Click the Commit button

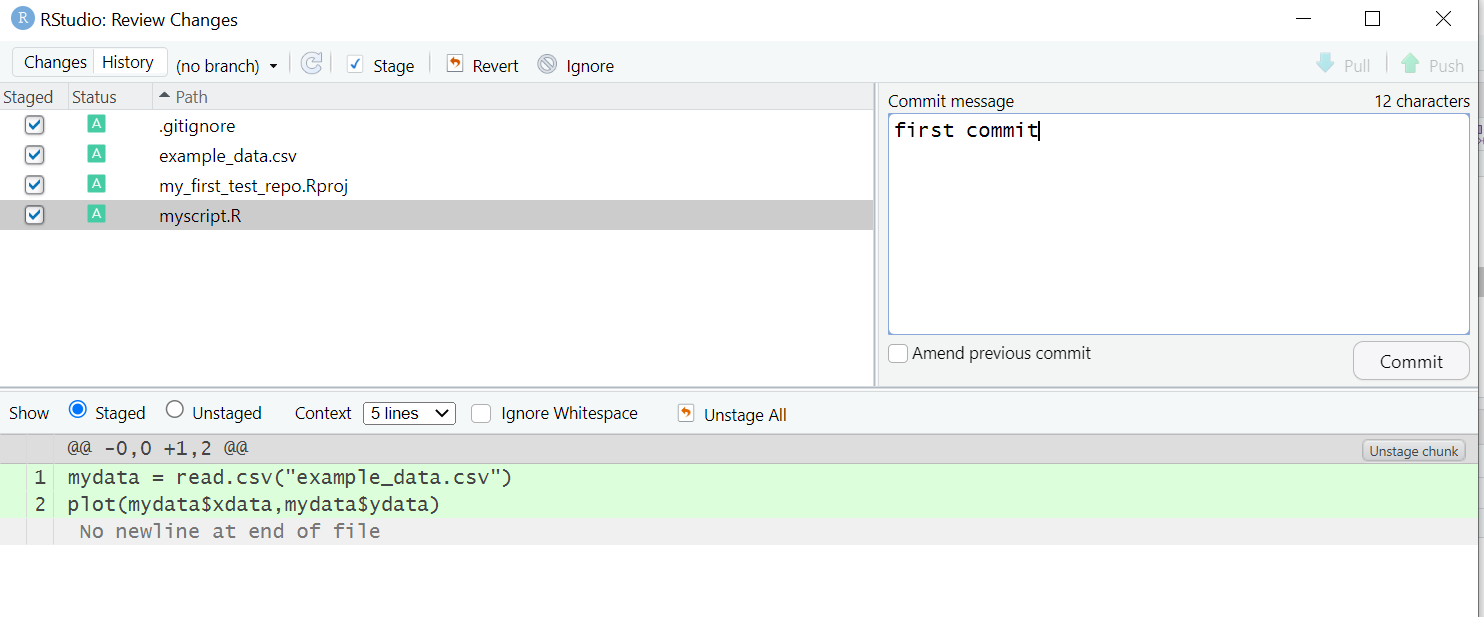pos(1411,361)
